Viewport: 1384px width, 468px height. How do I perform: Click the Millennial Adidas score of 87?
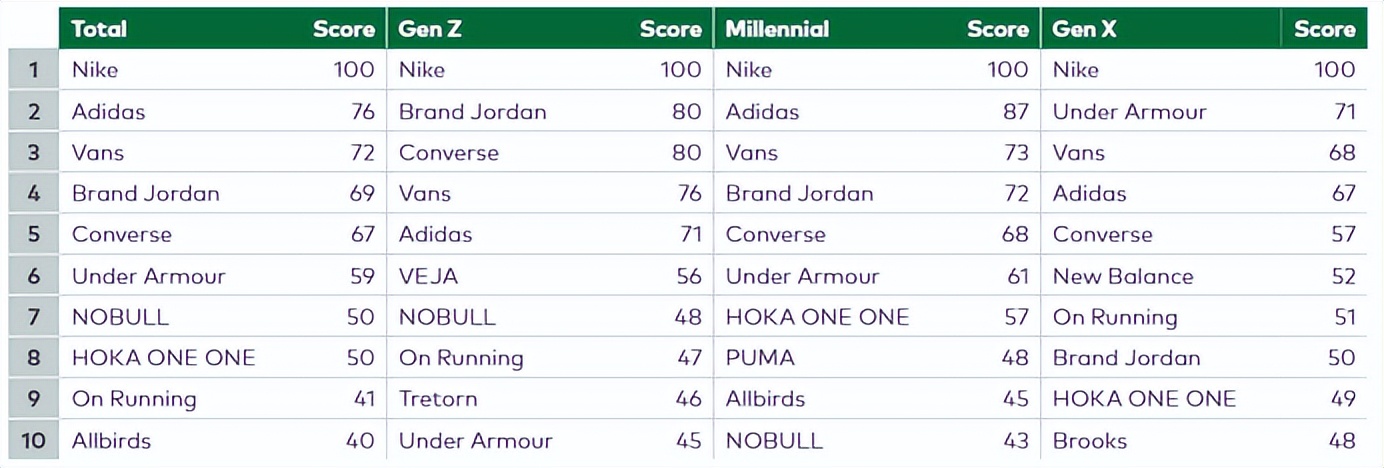tap(1015, 112)
